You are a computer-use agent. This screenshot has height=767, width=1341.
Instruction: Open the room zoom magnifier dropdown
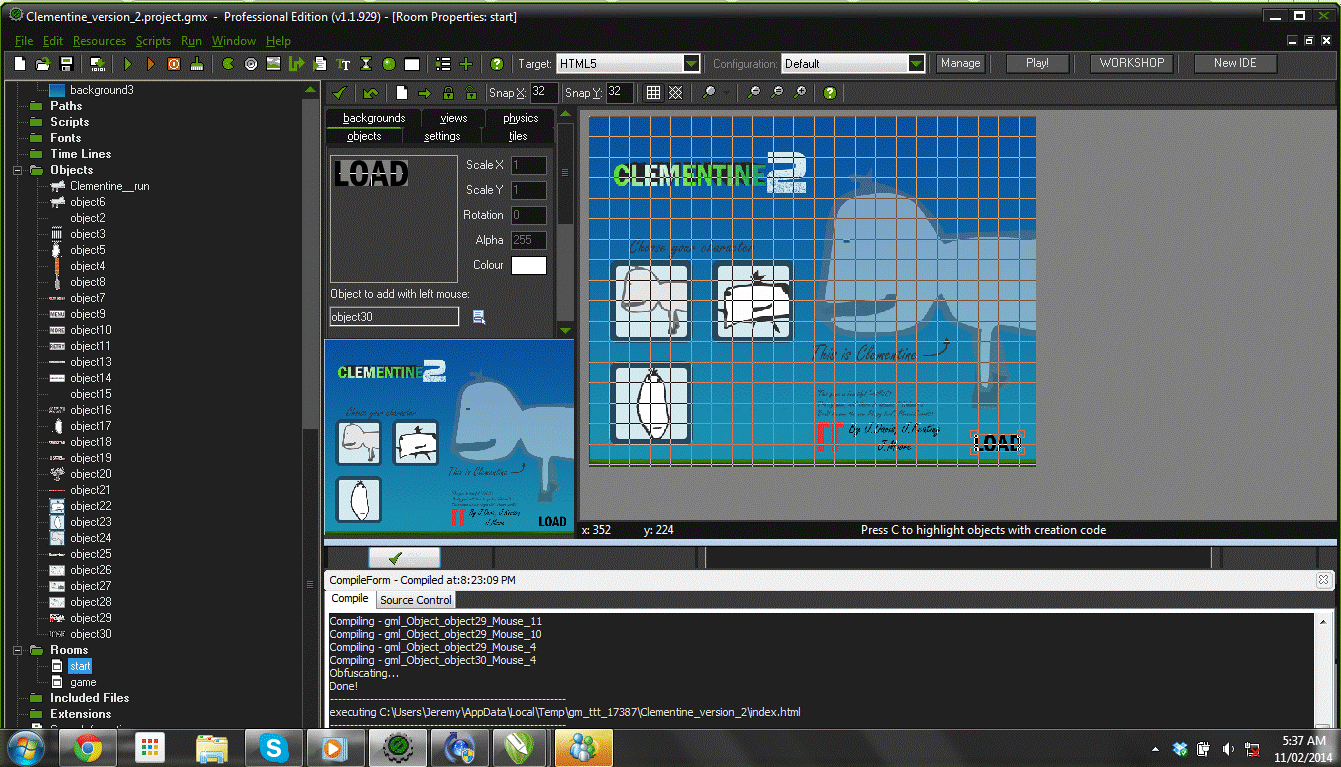click(726, 92)
